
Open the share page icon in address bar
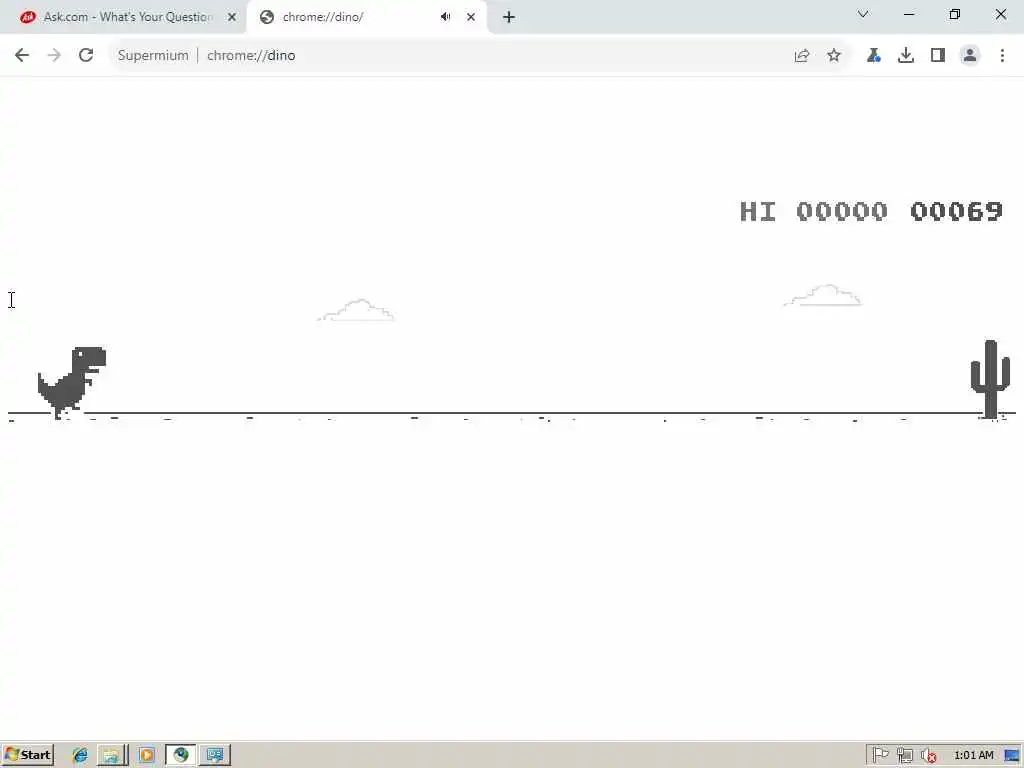click(x=801, y=56)
